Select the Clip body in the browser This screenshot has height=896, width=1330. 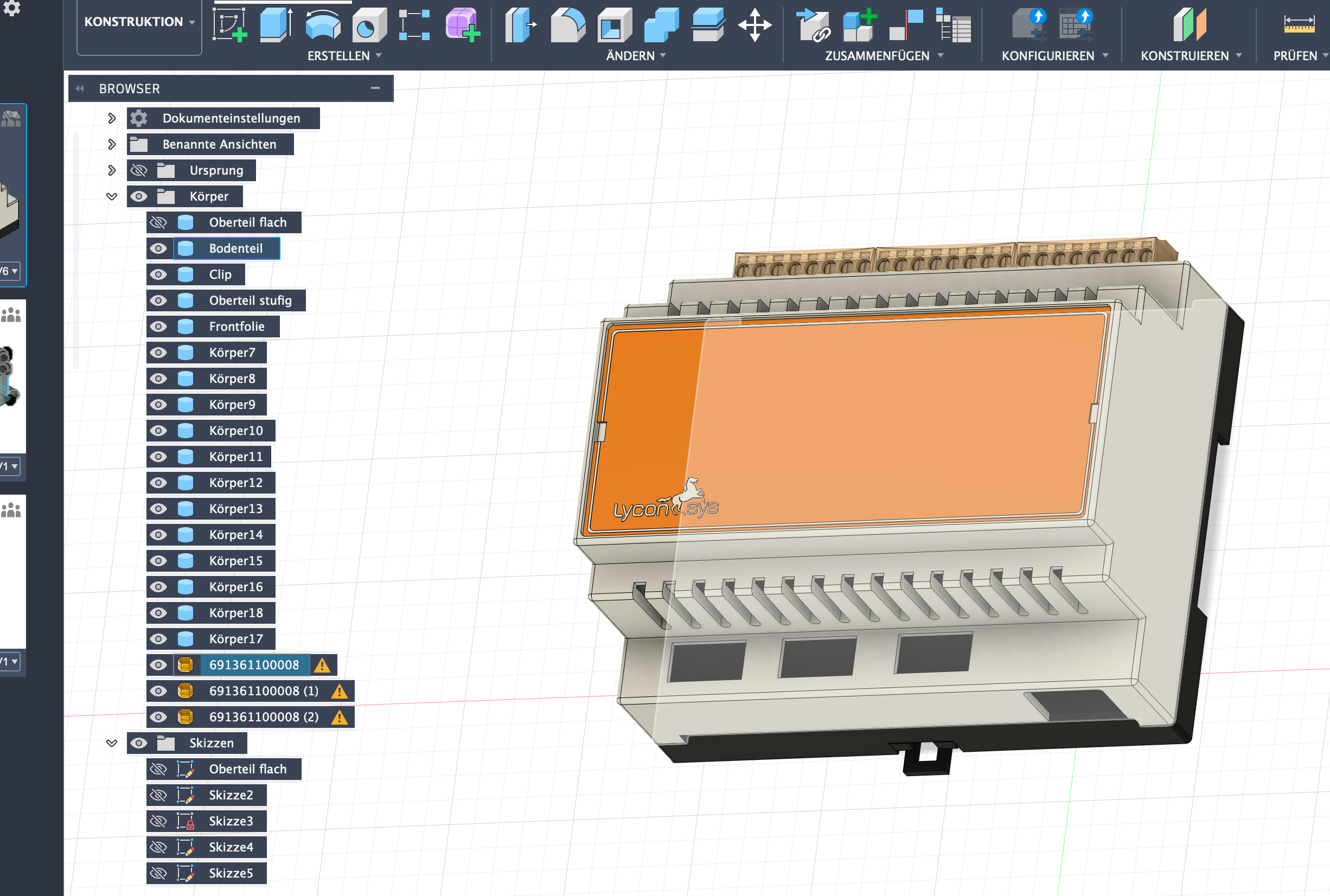[220, 275]
